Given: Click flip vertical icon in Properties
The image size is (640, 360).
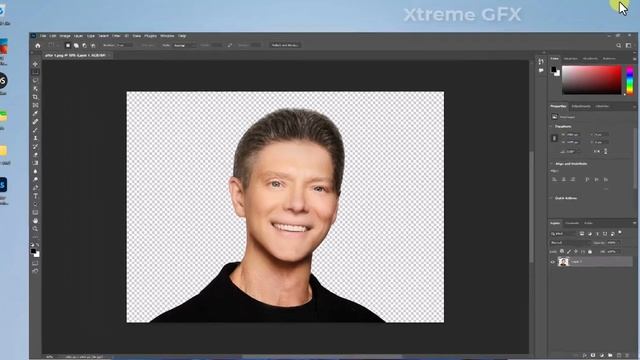Looking at the screenshot, I should (605, 151).
